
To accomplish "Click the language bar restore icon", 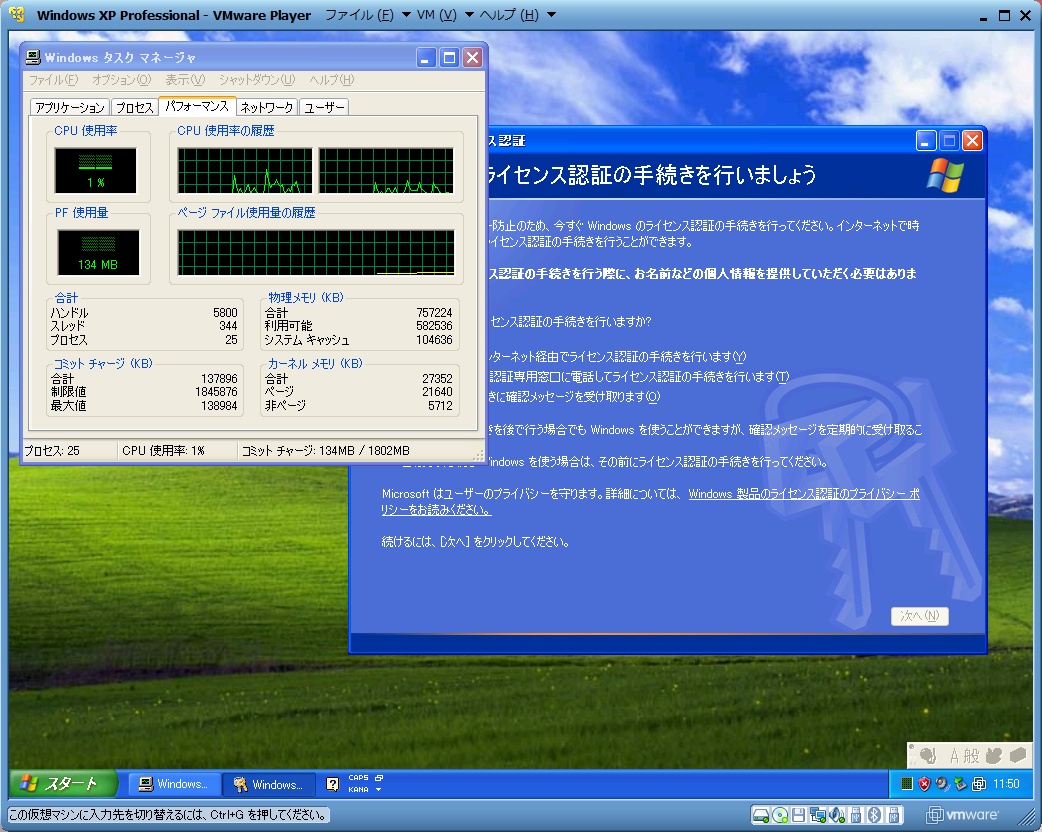I will pyautogui.click(x=379, y=778).
